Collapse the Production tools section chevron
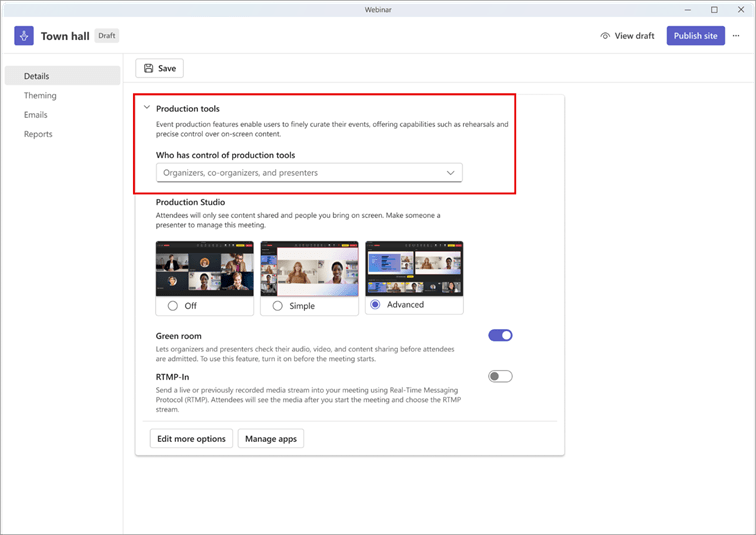Viewport: 756px width, 535px height. coord(147,107)
